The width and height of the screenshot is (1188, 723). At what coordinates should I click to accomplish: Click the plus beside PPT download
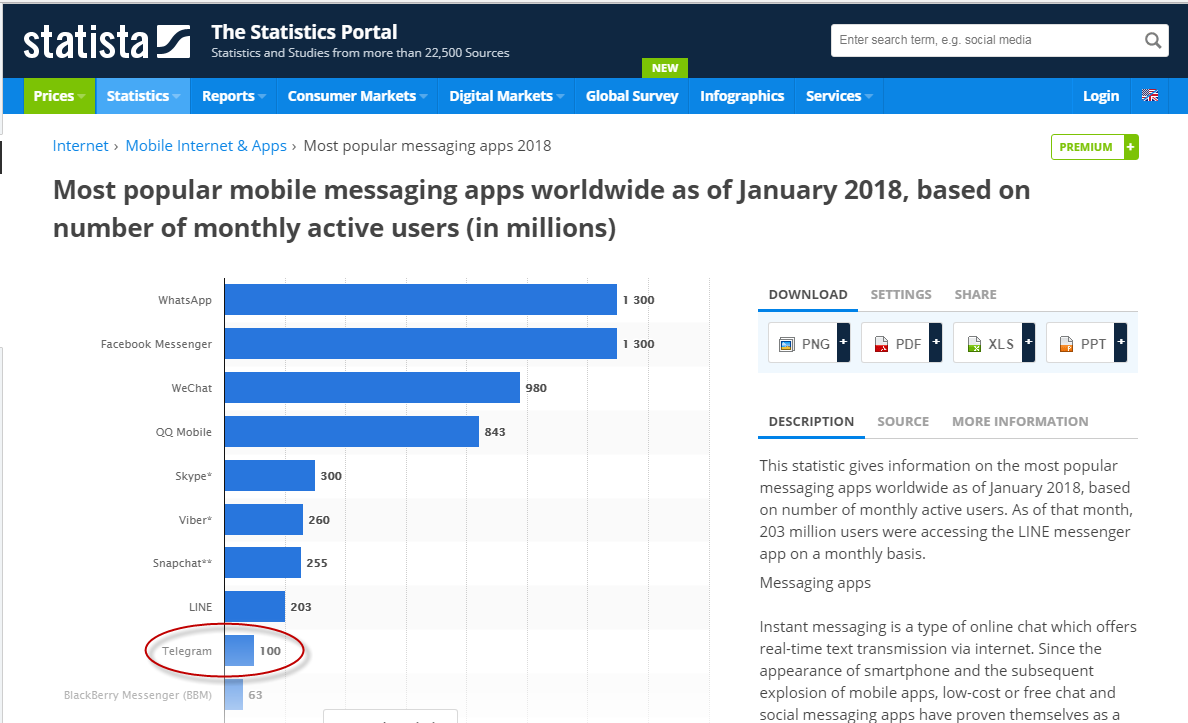coord(1121,343)
